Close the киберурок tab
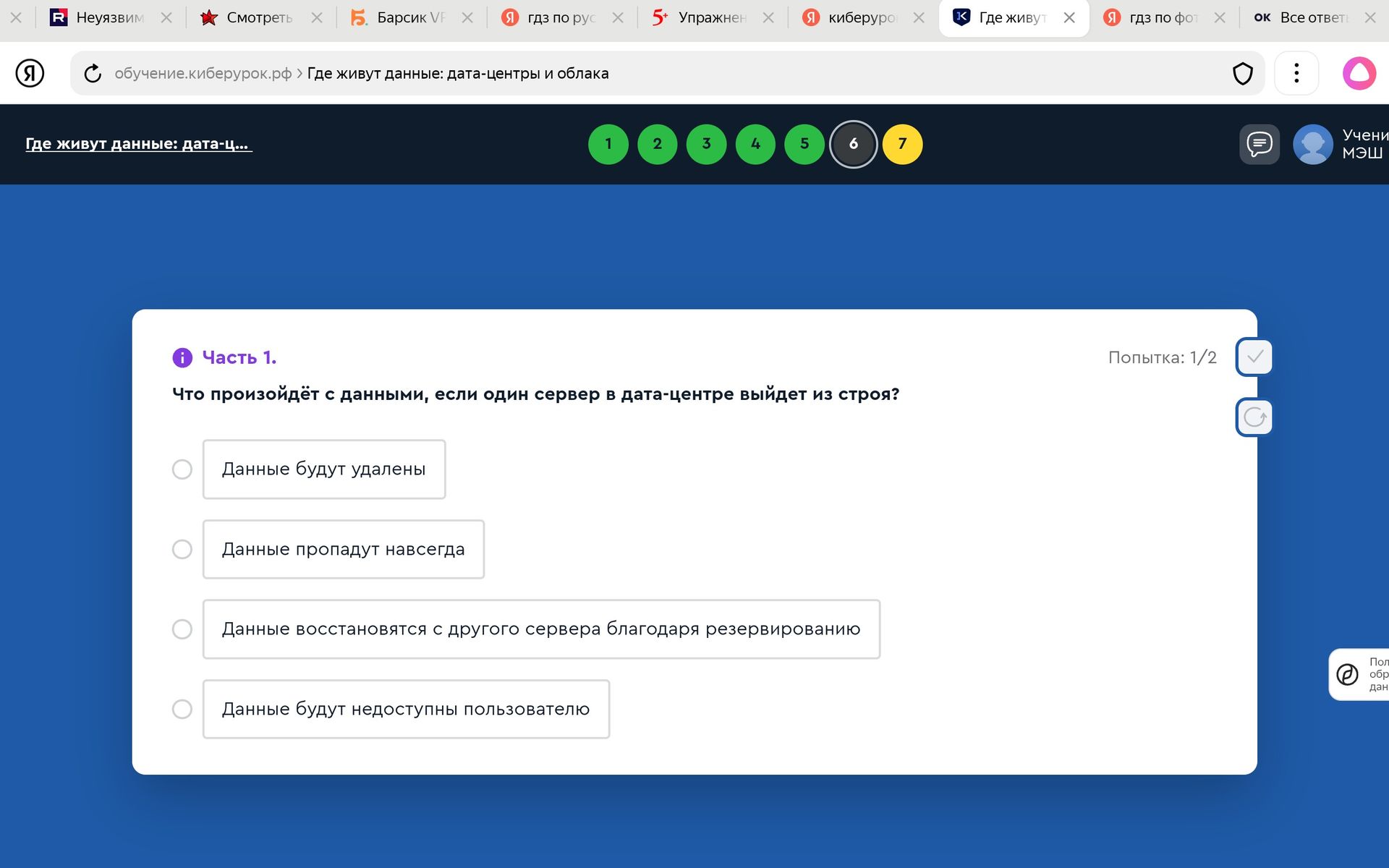 (x=919, y=17)
